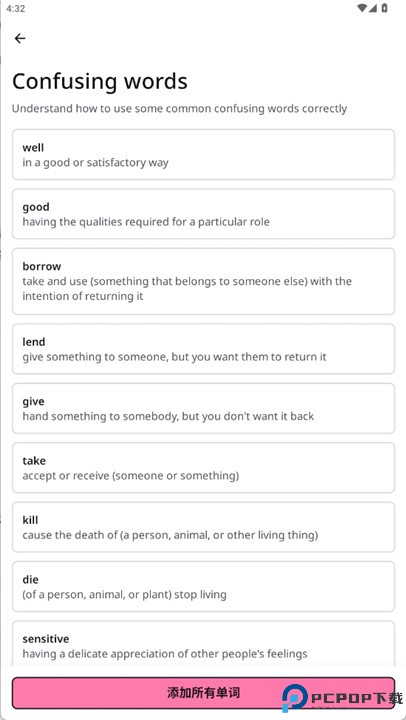Tap the 'intention of returning it' definition
The height and width of the screenshot is (720, 406).
83,296
